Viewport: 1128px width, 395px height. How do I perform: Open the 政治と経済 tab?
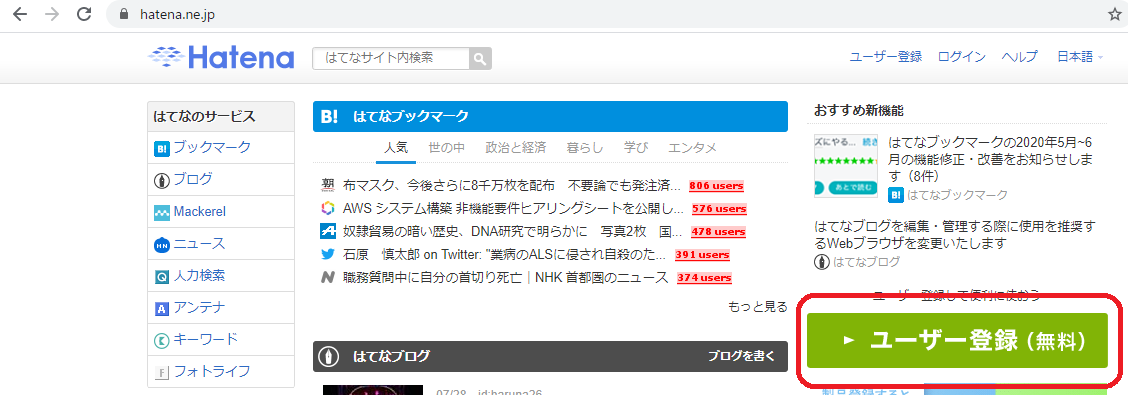pyautogui.click(x=515, y=147)
